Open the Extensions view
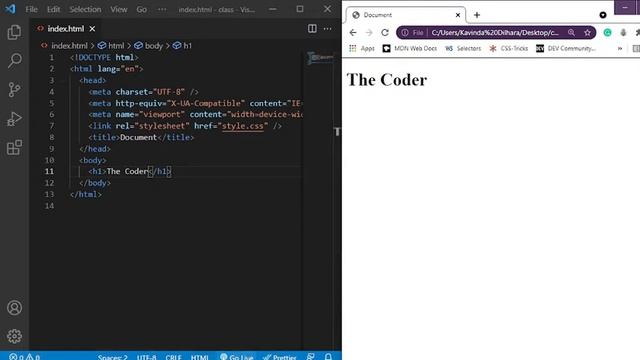Image resolution: width=640 pixels, height=360 pixels. point(14,147)
